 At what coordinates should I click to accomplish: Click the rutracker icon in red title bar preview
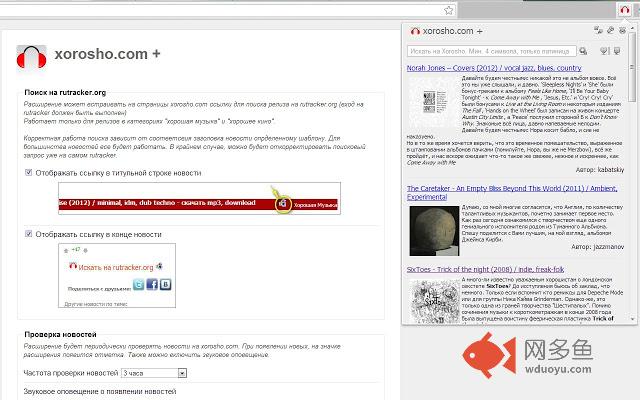click(x=282, y=203)
